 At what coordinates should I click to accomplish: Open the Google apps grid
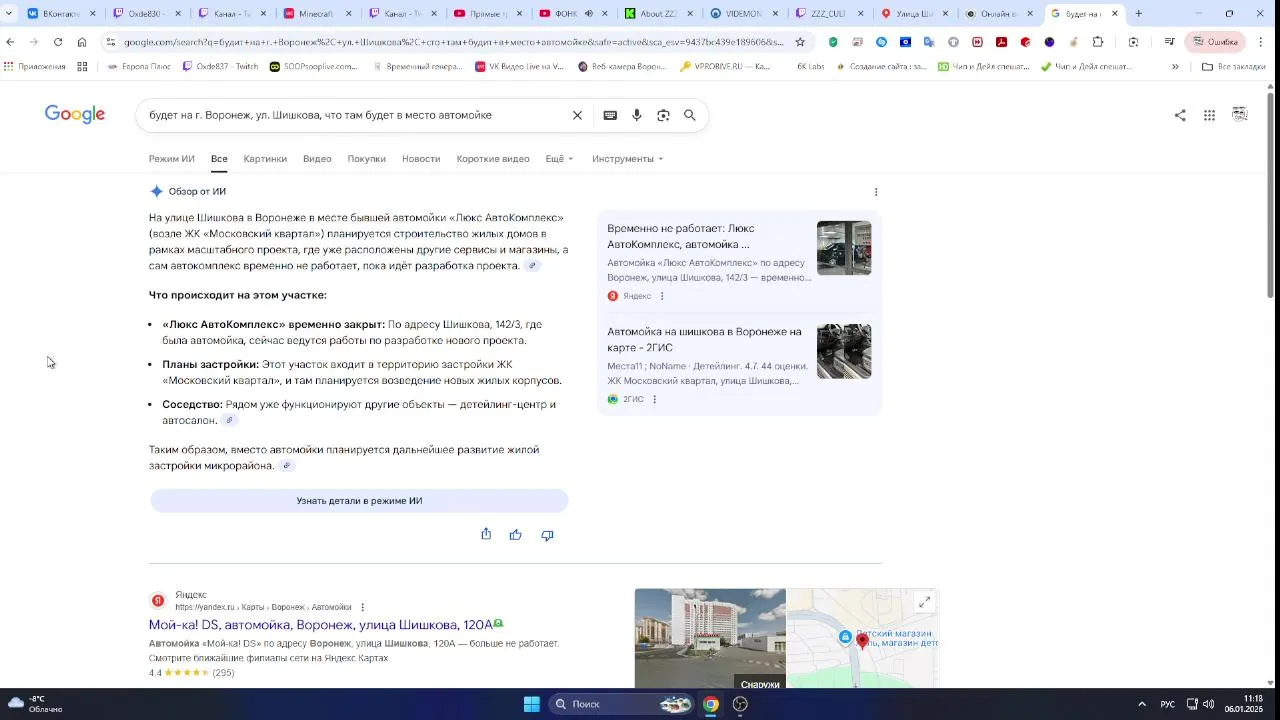(1209, 115)
